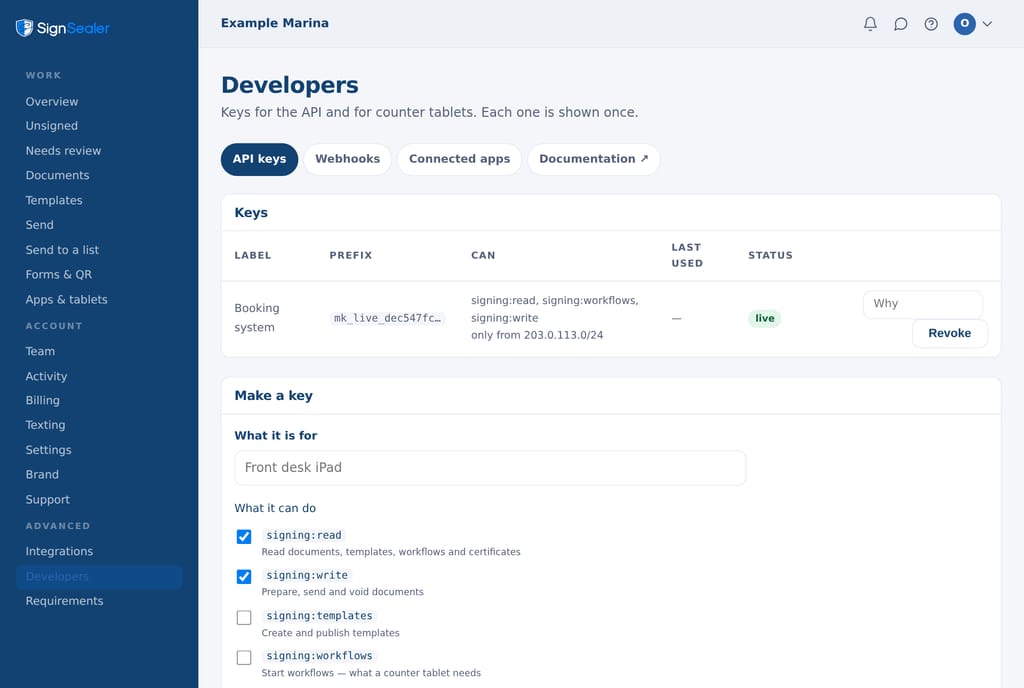
Task: Select Developers in the sidebar
Action: coord(99,577)
